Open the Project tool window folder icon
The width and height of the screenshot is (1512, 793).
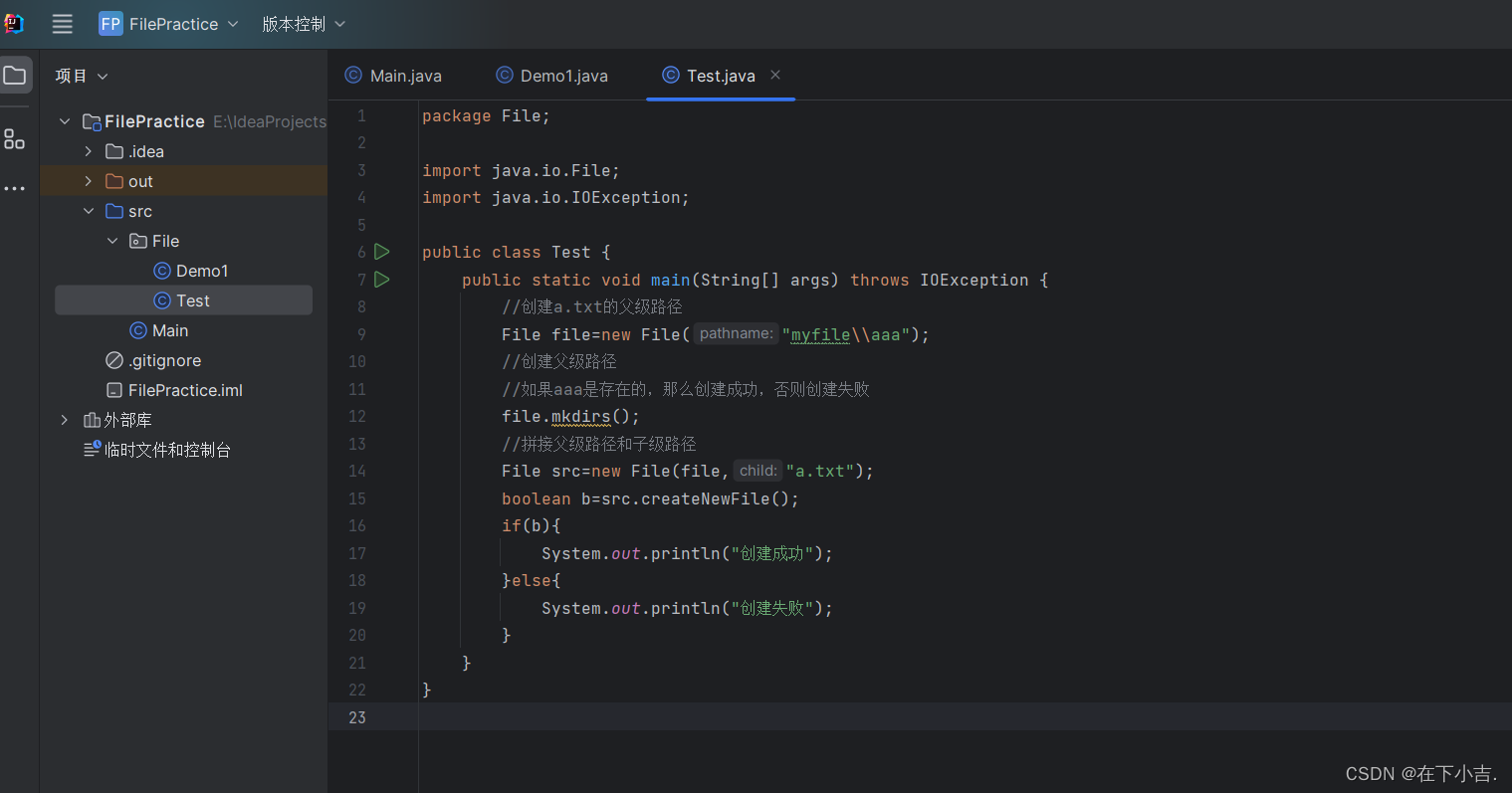click(x=15, y=76)
